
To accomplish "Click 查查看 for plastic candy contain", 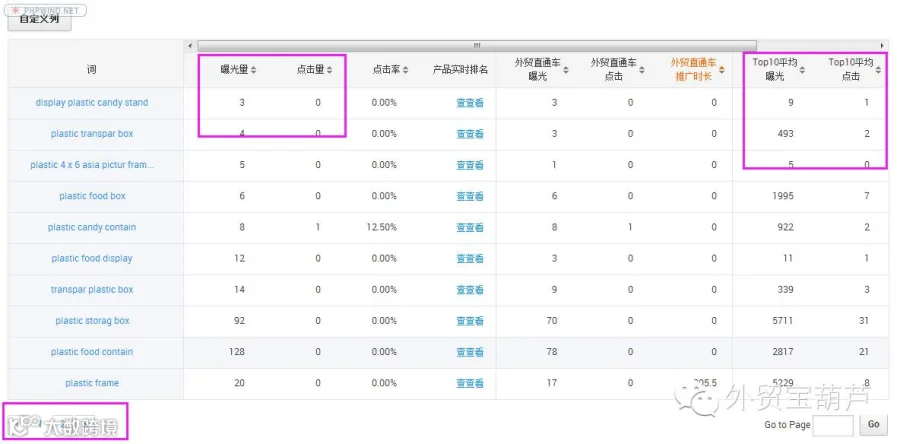I will click(470, 227).
